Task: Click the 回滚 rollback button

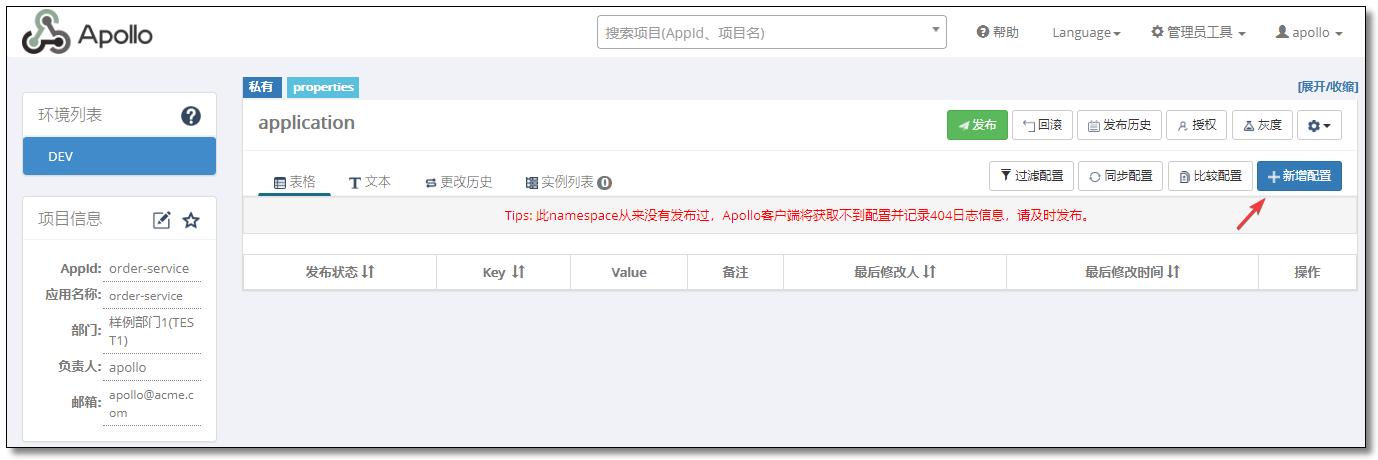Action: (x=1042, y=125)
